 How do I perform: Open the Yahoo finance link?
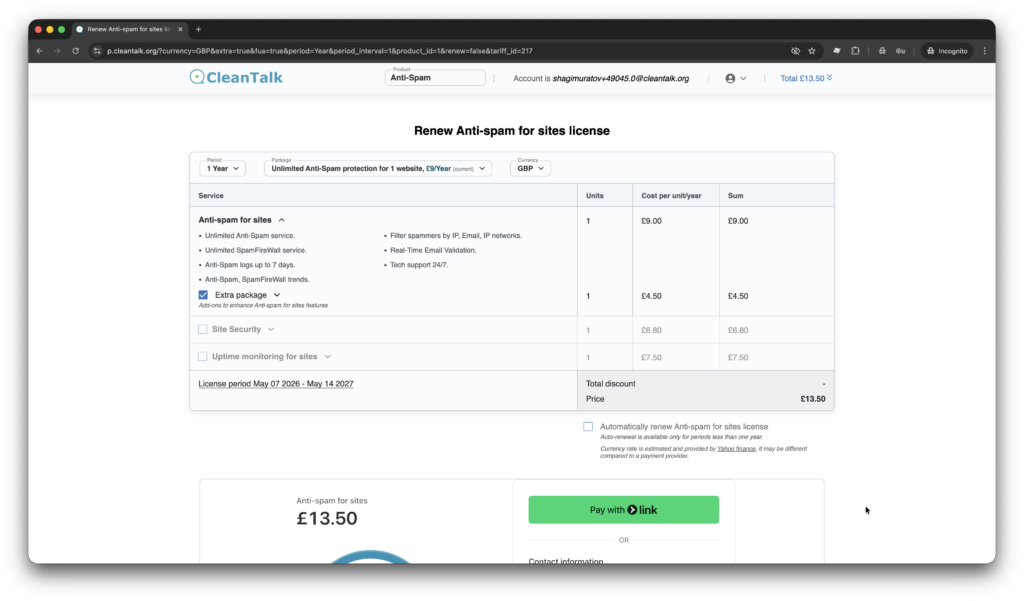pos(736,449)
